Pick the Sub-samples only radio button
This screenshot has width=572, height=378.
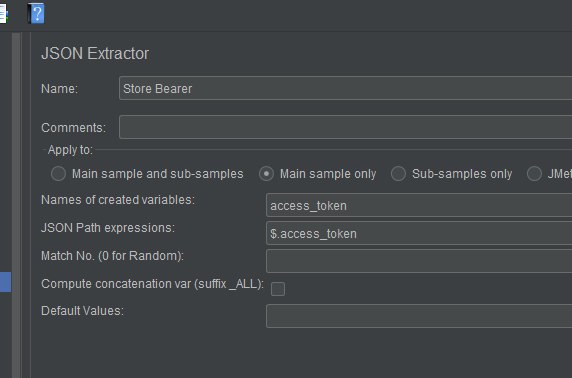tap(398, 174)
